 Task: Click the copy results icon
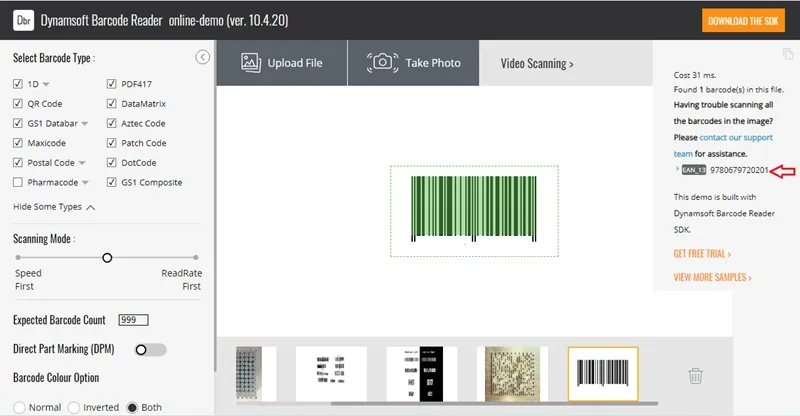tap(788, 54)
